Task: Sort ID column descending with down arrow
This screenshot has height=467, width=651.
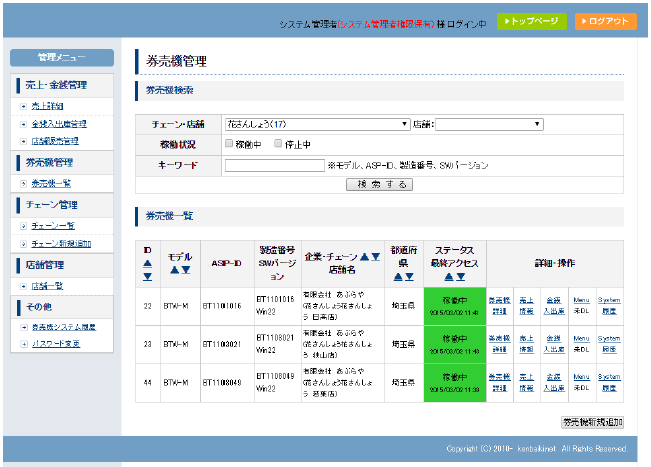Action: coord(147,276)
